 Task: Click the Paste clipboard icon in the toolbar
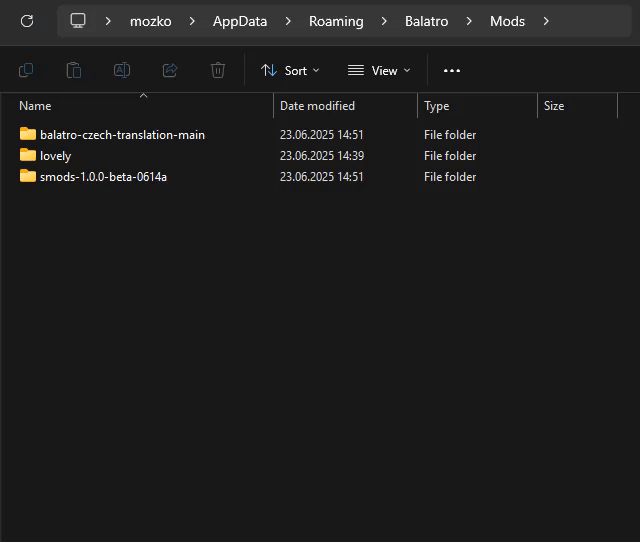pos(74,70)
